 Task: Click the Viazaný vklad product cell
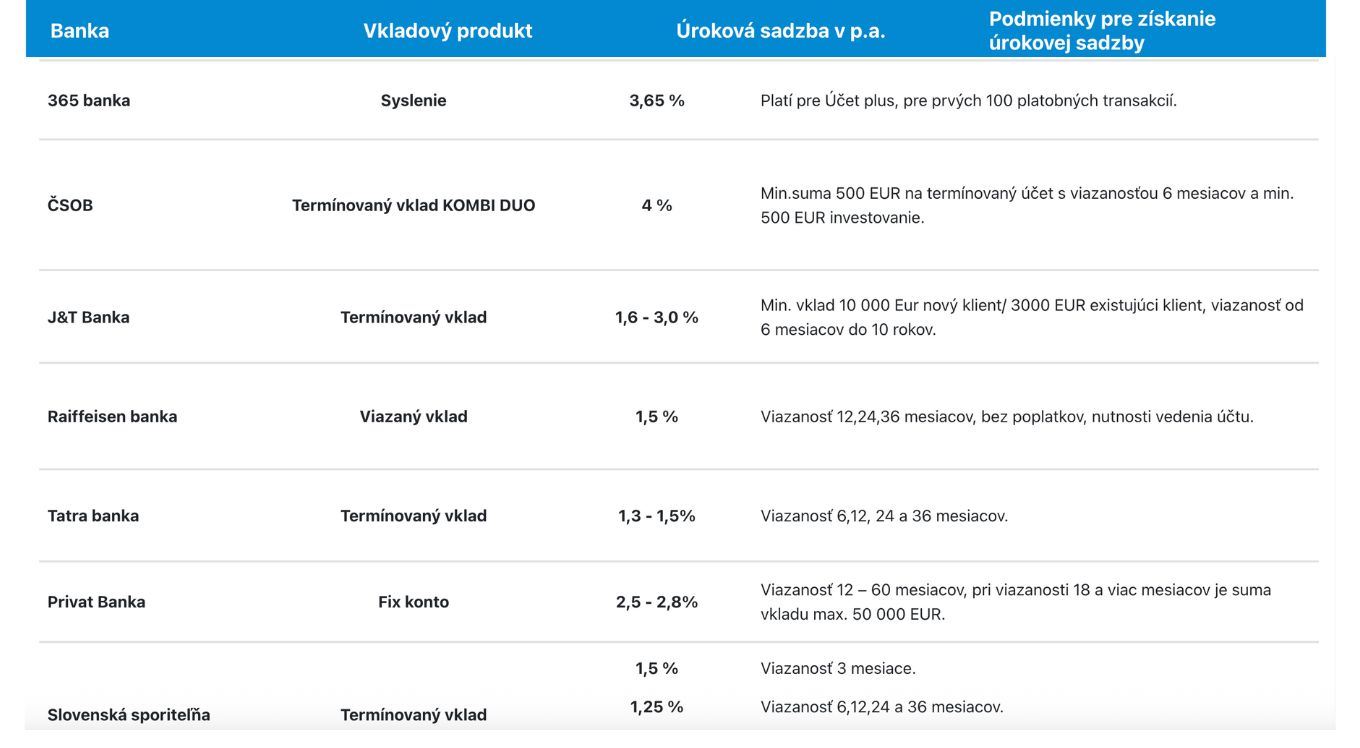pyautogui.click(x=413, y=416)
